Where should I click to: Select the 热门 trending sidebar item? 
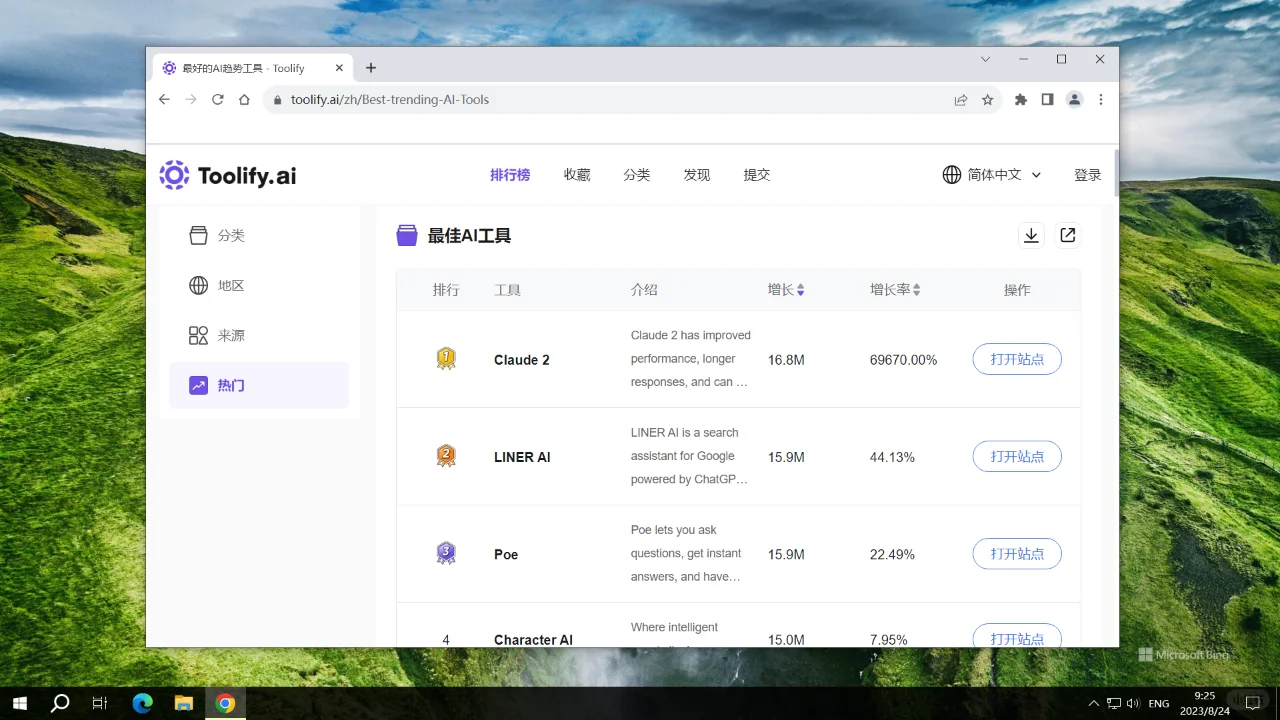click(x=230, y=385)
